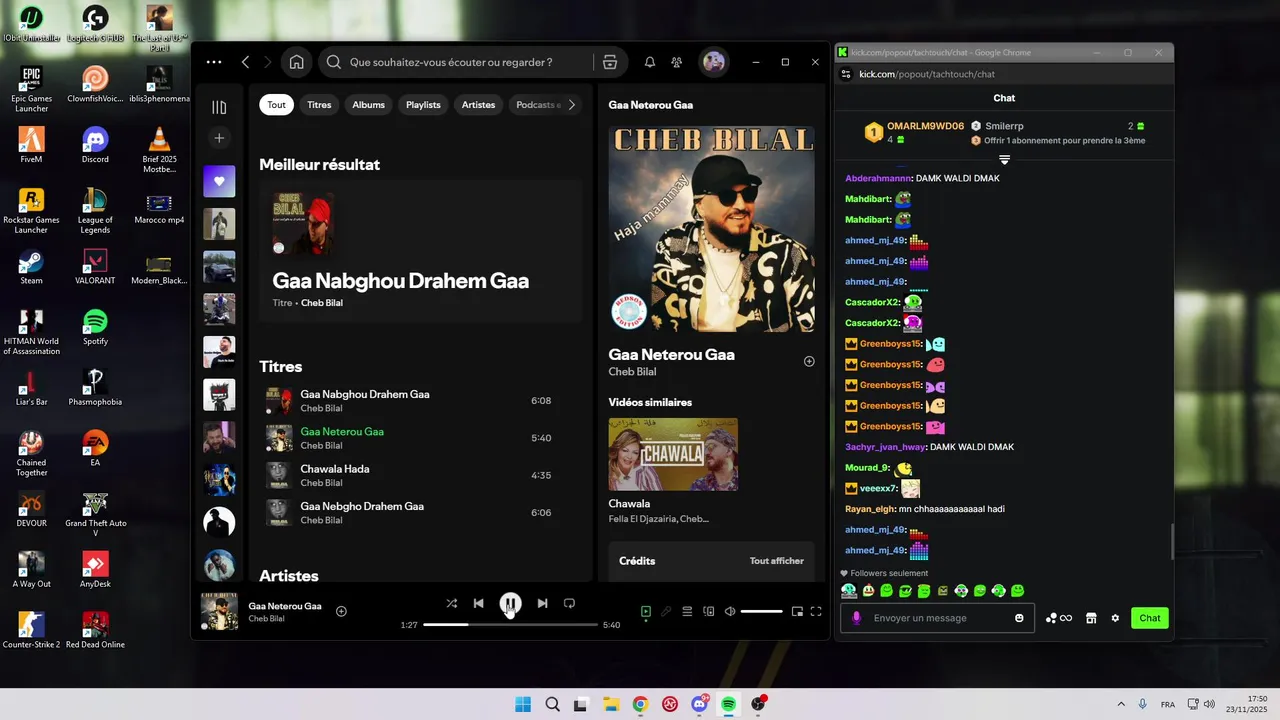Open the Steam desktop shortcut
Image resolution: width=1280 pixels, height=720 pixels.
31,267
